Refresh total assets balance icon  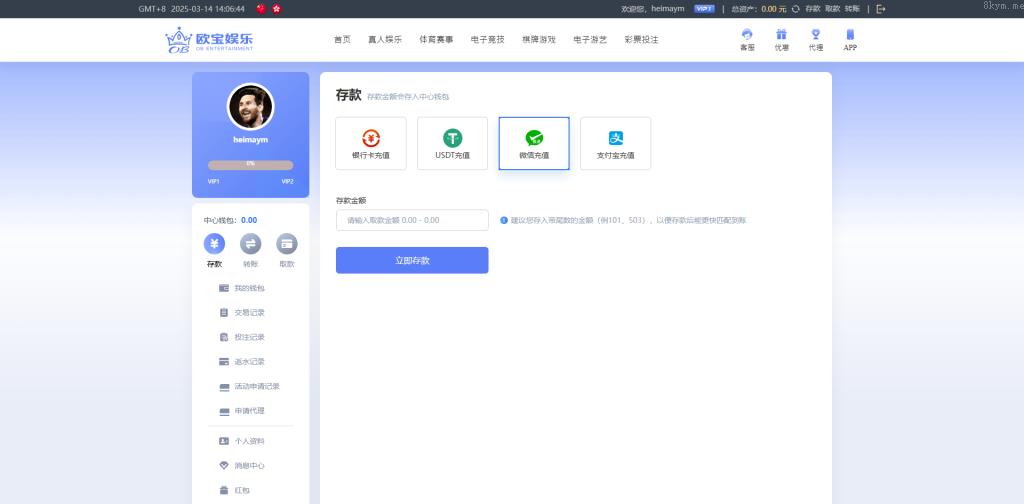pyautogui.click(x=795, y=8)
